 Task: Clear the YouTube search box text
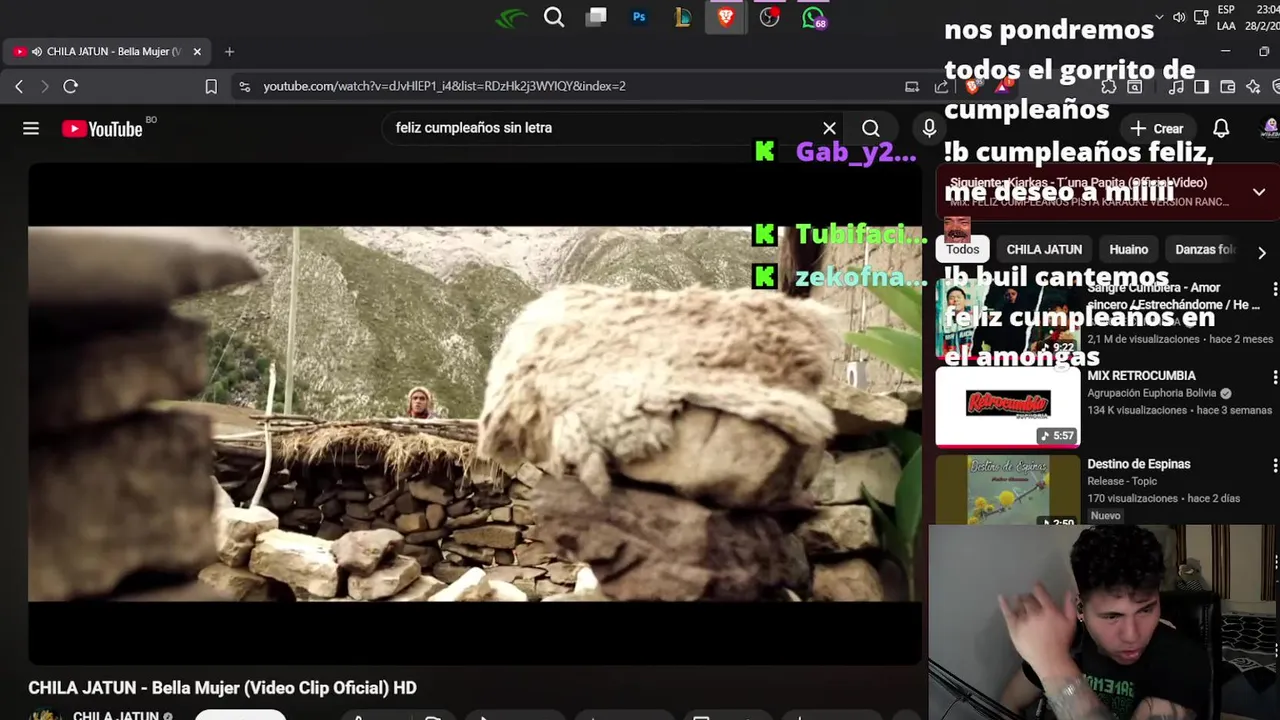pos(829,128)
